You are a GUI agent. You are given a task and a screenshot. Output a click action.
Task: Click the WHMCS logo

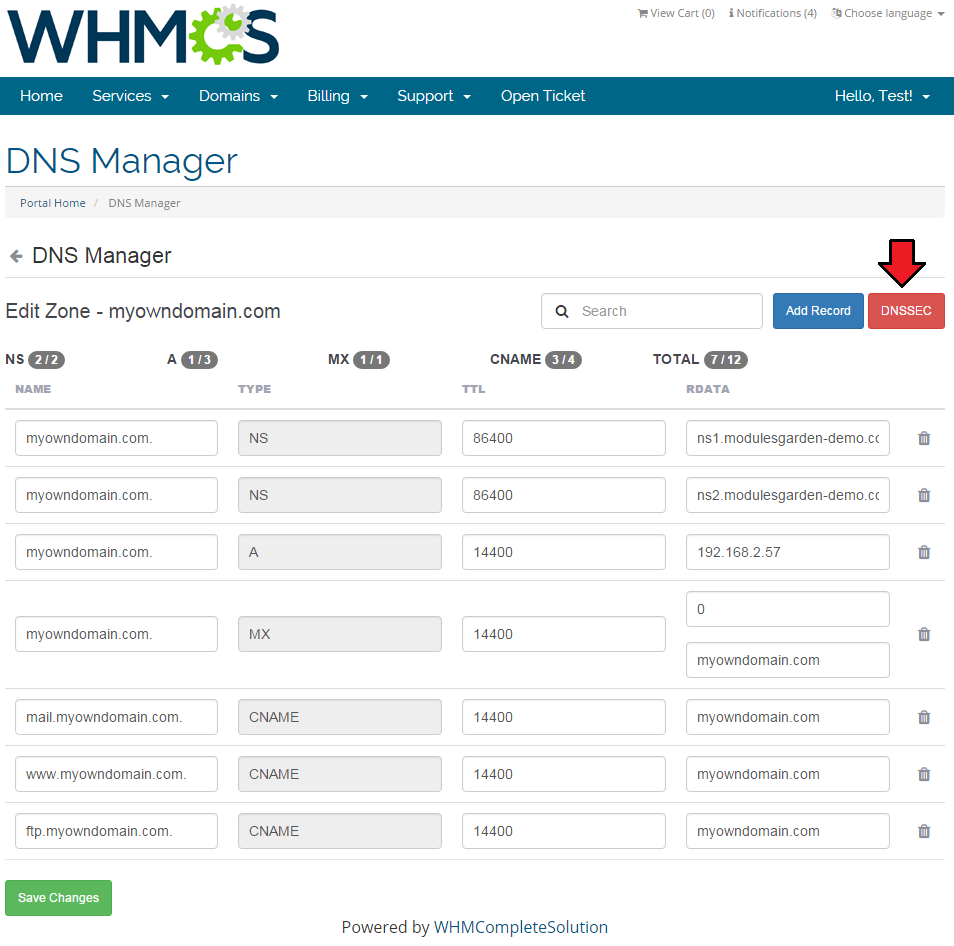click(x=143, y=35)
